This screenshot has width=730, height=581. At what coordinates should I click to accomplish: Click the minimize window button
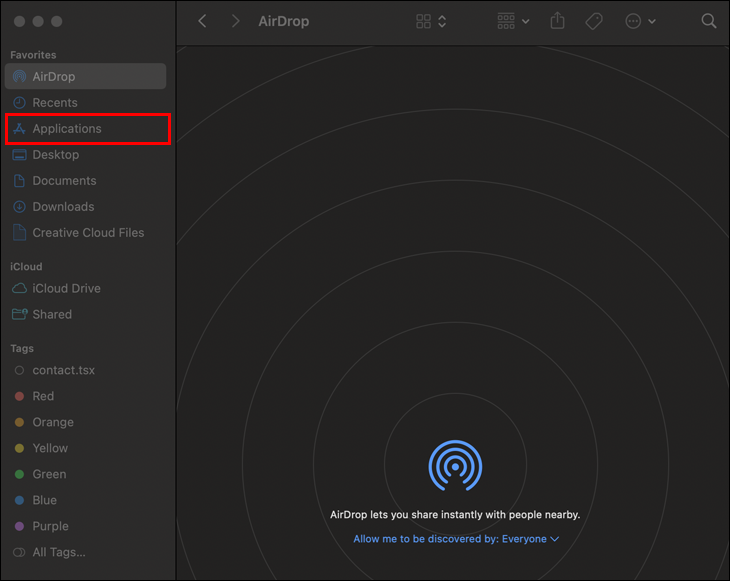click(x=38, y=21)
